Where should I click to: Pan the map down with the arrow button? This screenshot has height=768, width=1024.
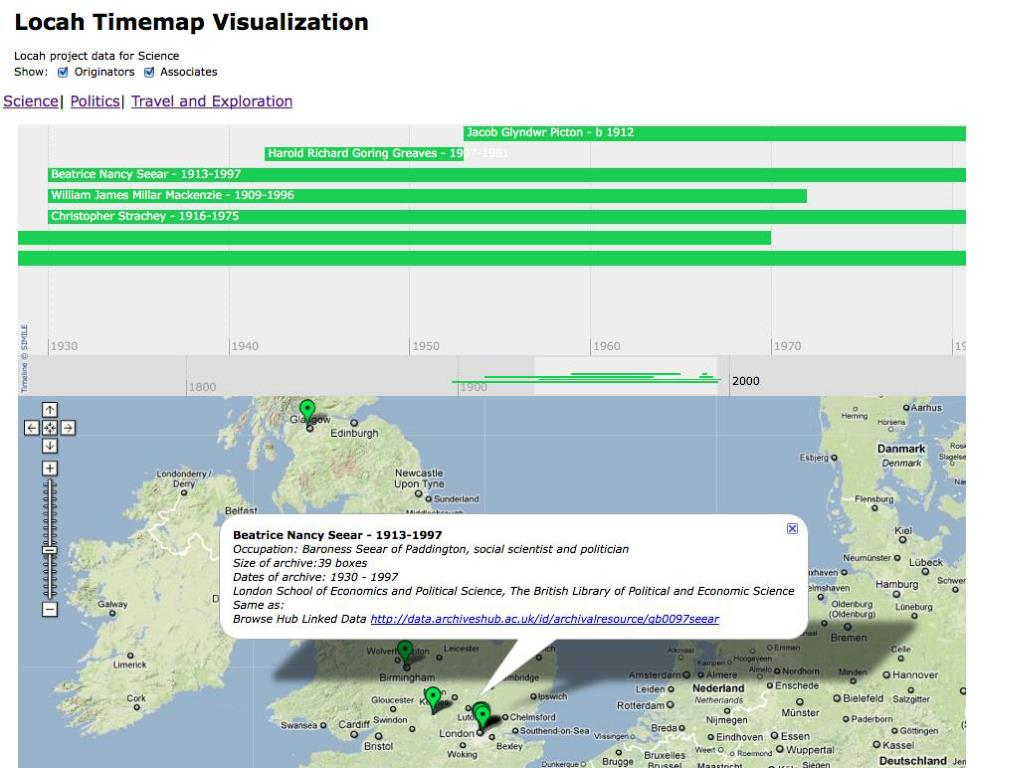click(x=50, y=446)
